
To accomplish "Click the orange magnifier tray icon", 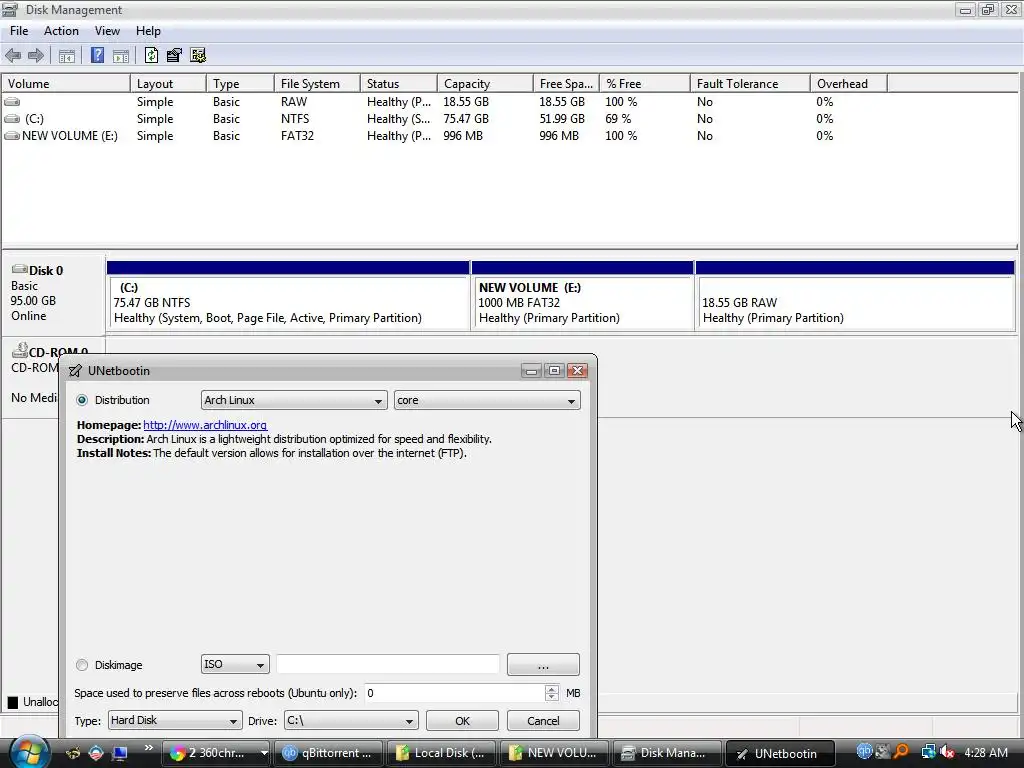I will coord(902,752).
